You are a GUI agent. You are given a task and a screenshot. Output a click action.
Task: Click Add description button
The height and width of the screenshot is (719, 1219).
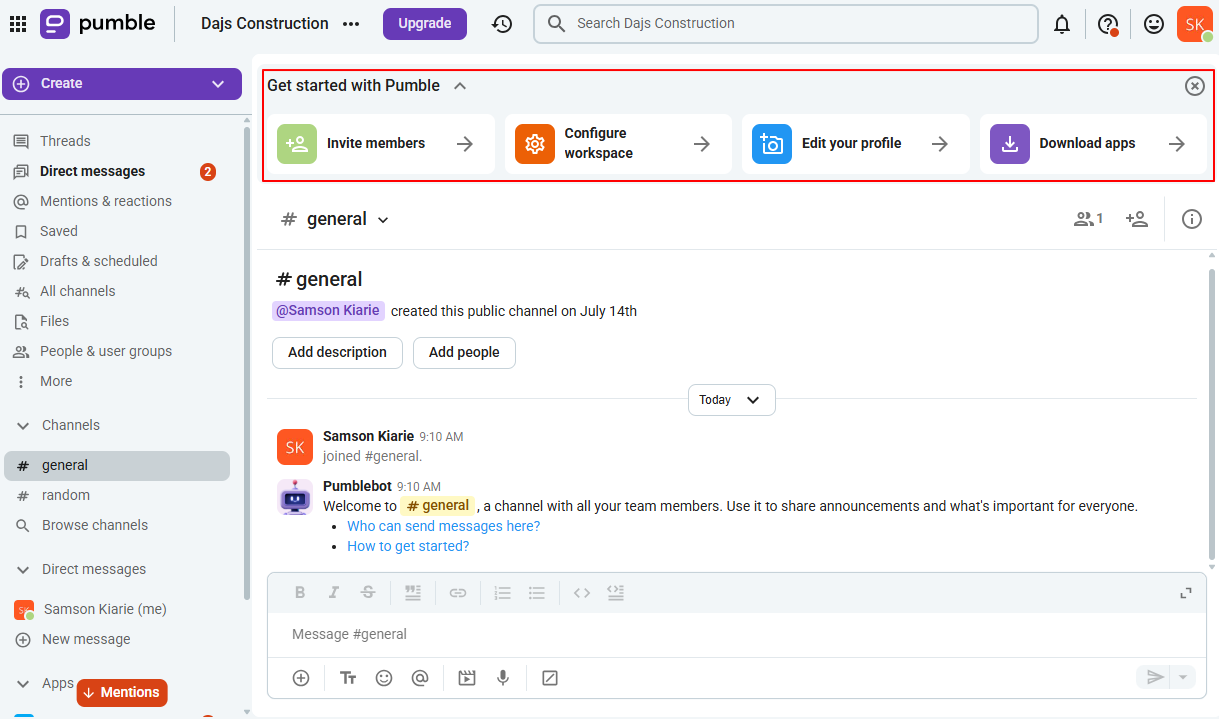(x=337, y=352)
